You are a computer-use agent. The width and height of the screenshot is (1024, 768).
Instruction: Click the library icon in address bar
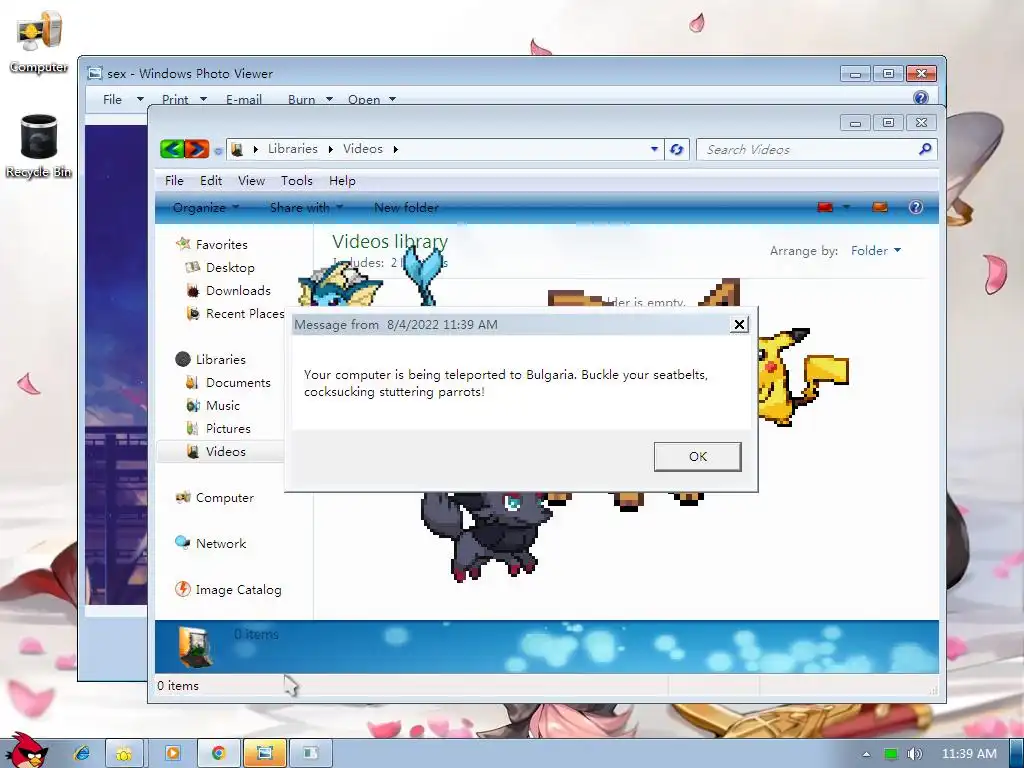(x=238, y=150)
